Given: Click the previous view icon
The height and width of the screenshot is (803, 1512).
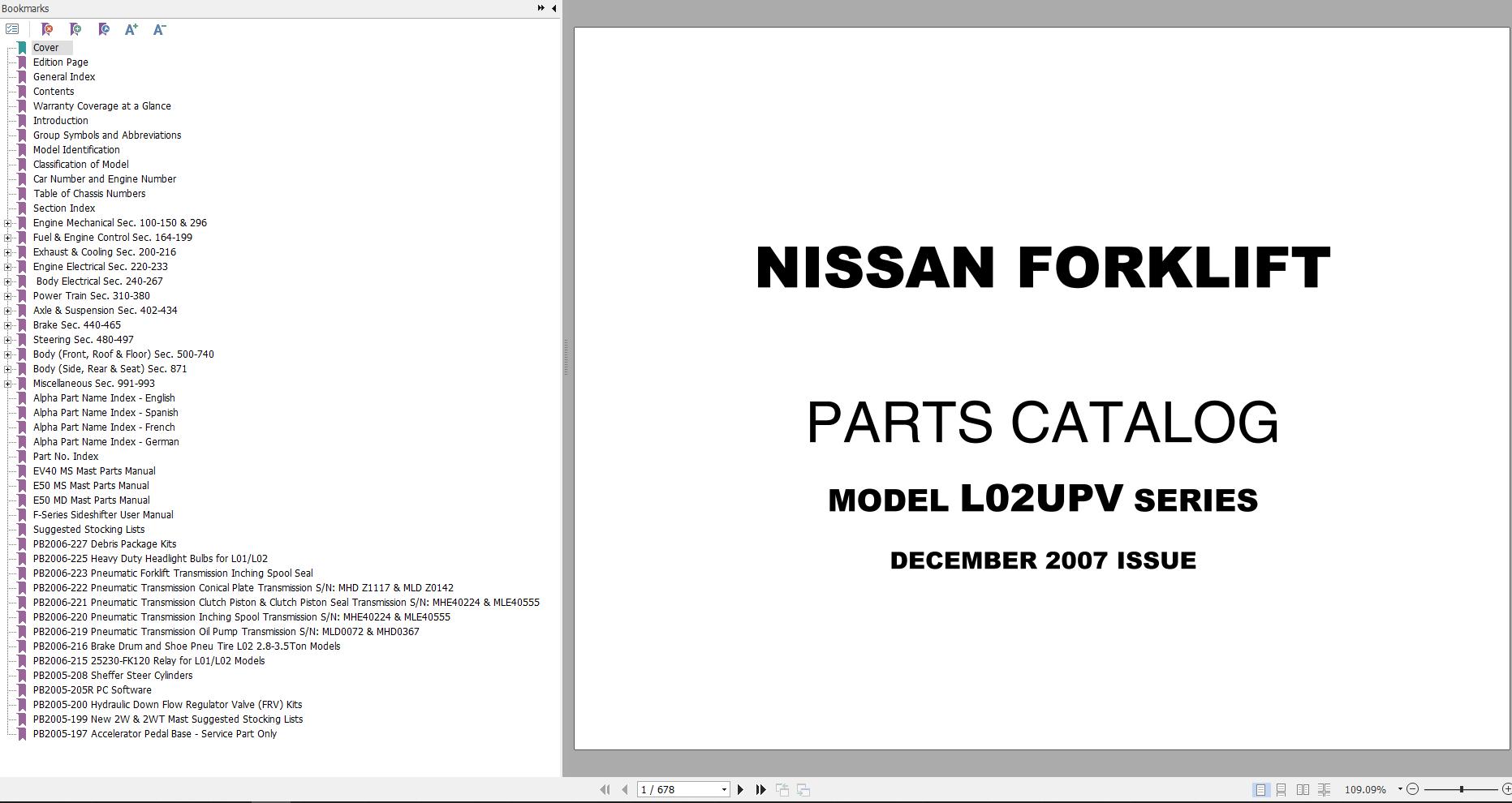Looking at the screenshot, I should (782, 789).
